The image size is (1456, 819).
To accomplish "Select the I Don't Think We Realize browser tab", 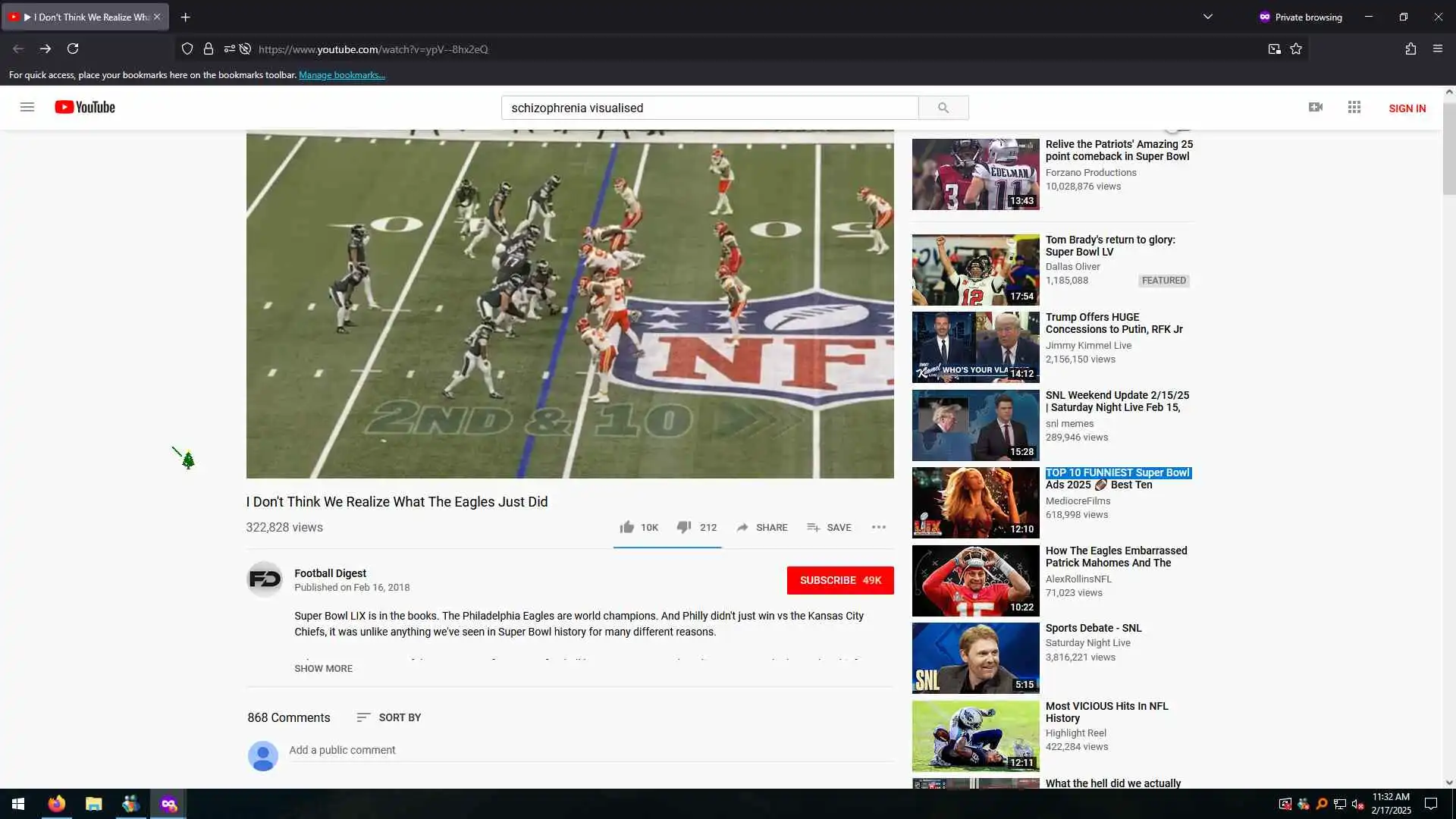I will 85,17.
